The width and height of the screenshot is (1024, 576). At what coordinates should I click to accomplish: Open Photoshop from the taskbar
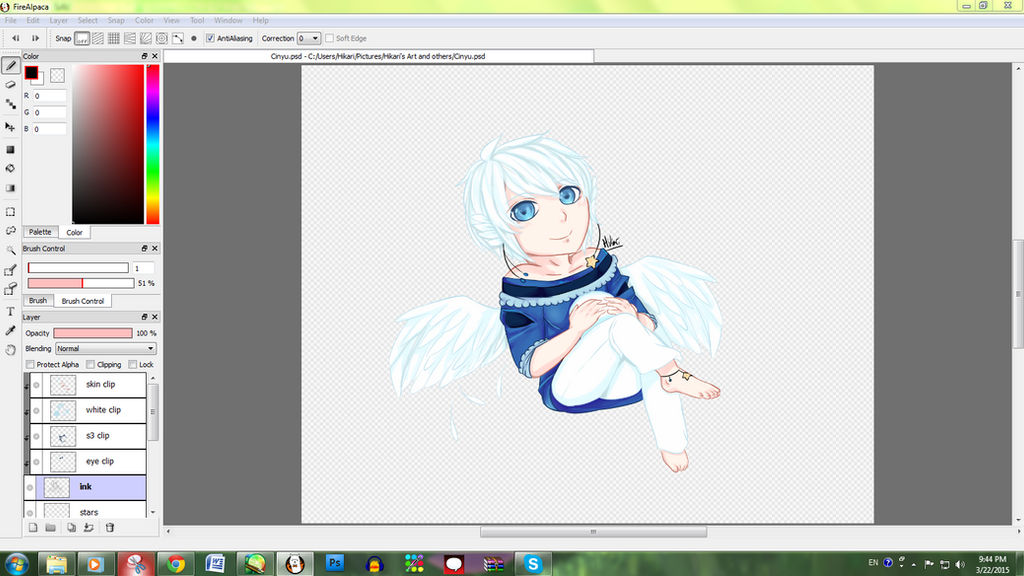334,563
